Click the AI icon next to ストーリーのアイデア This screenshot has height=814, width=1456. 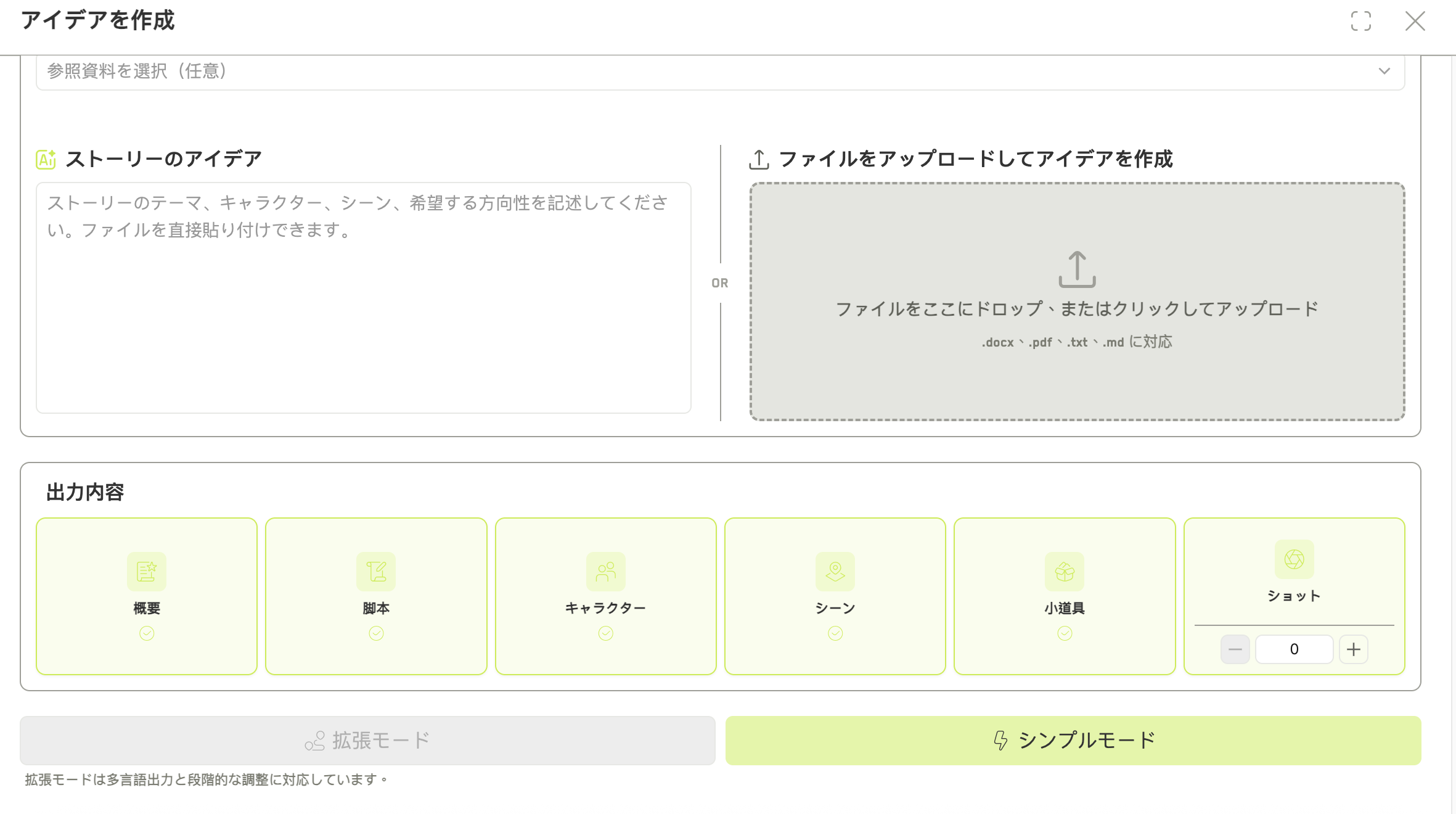[x=46, y=159]
